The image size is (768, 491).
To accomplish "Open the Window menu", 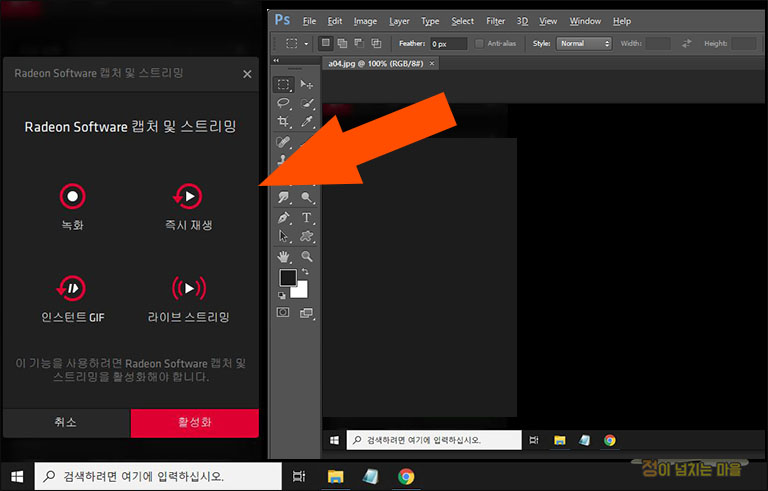I will click(x=585, y=21).
